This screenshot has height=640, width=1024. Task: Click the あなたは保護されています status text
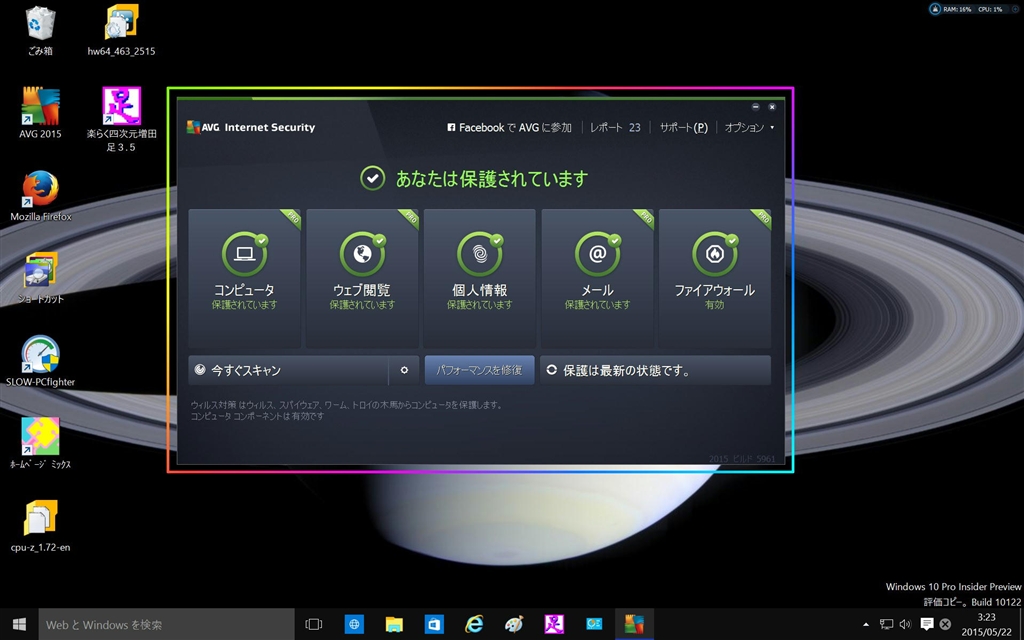(492, 178)
